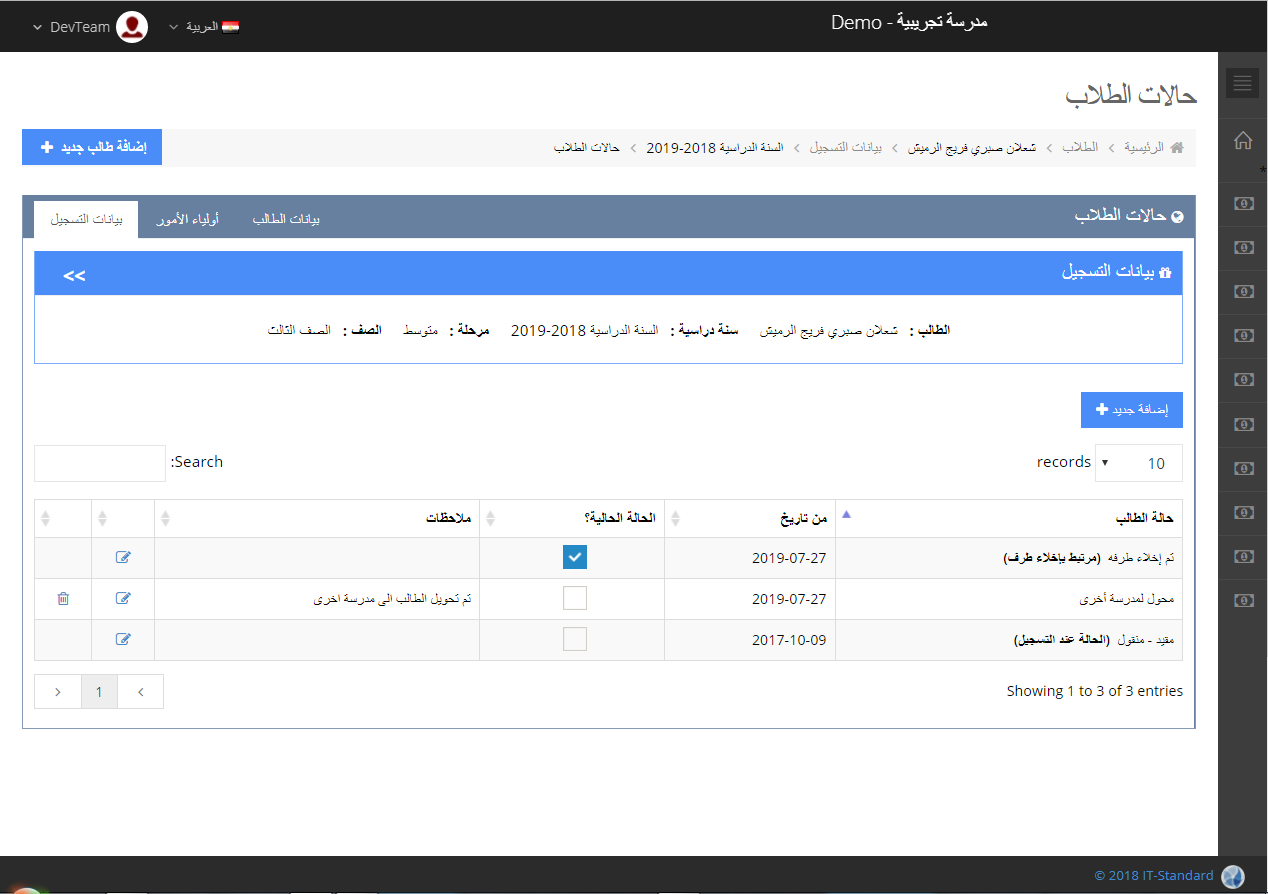Screen dimensions: 1268x894
Task: Open the language selector dropdown العربية
Action: click(204, 27)
